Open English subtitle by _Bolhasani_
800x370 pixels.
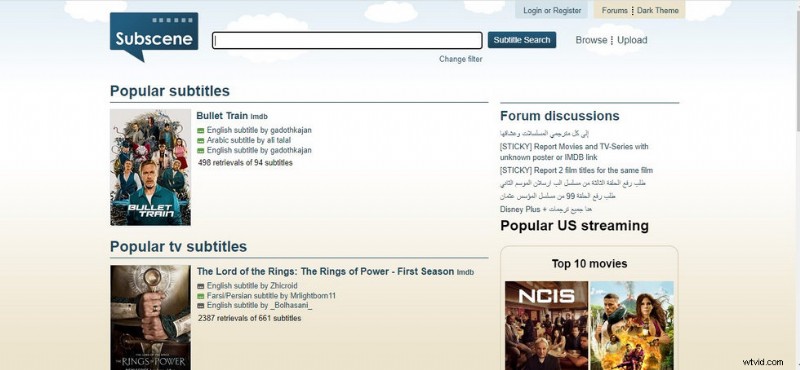coord(259,305)
